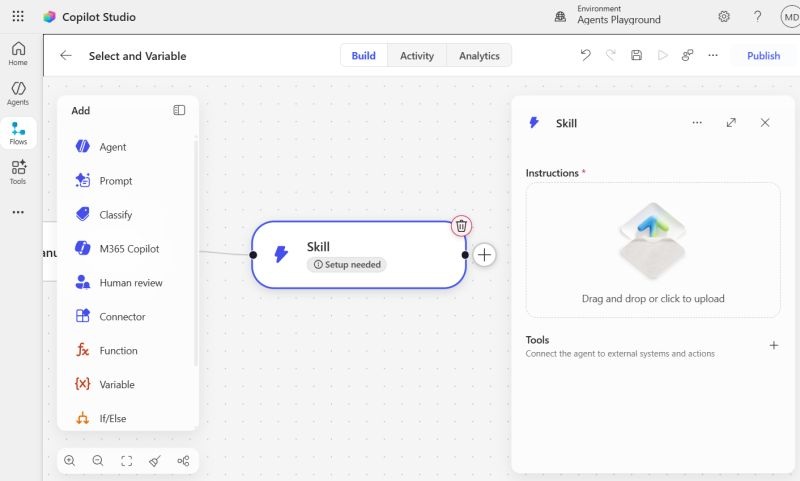The height and width of the screenshot is (481, 800).
Task: Open the settings gear
Action: 723,17
